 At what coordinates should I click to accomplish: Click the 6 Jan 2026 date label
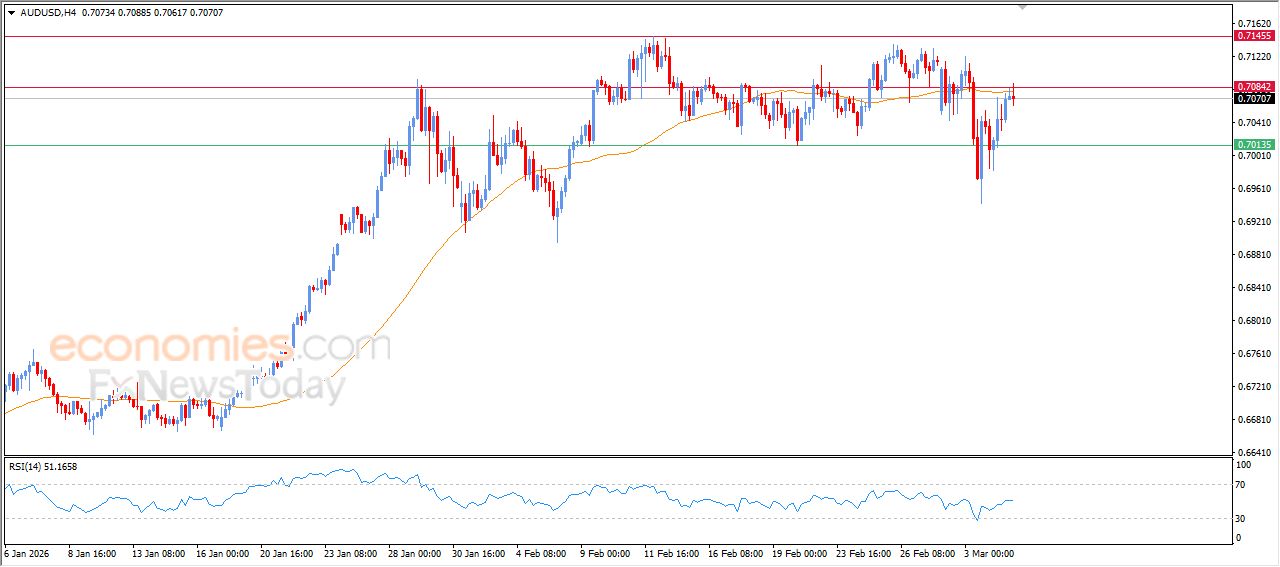(28, 552)
